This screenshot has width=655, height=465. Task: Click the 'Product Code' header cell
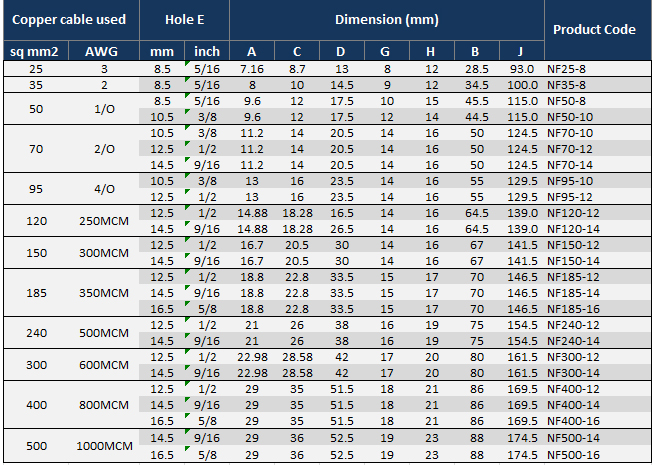(x=598, y=30)
